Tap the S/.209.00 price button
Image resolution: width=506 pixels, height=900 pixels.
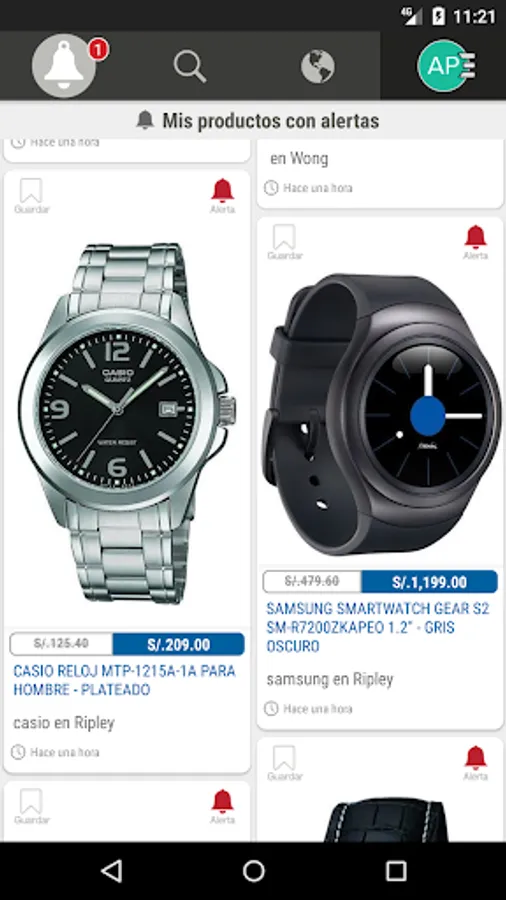(178, 644)
